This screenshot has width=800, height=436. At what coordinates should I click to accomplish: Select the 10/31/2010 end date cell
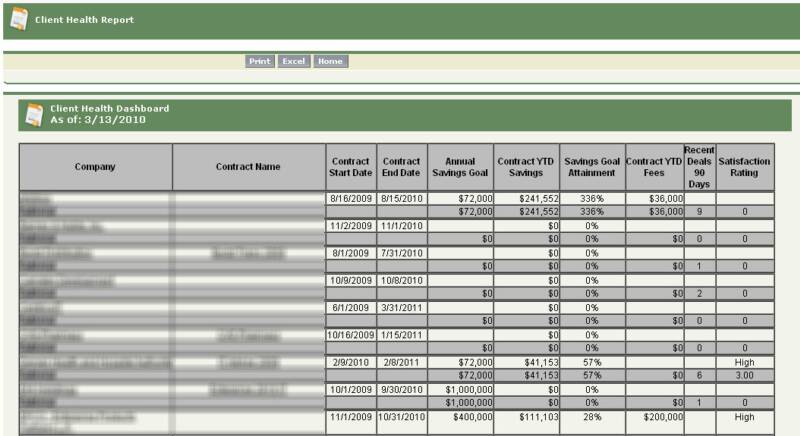pyautogui.click(x=402, y=423)
